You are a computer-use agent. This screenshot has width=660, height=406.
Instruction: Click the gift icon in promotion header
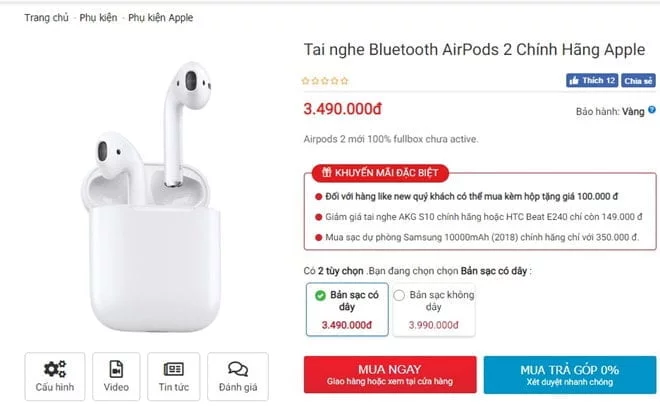click(x=323, y=172)
